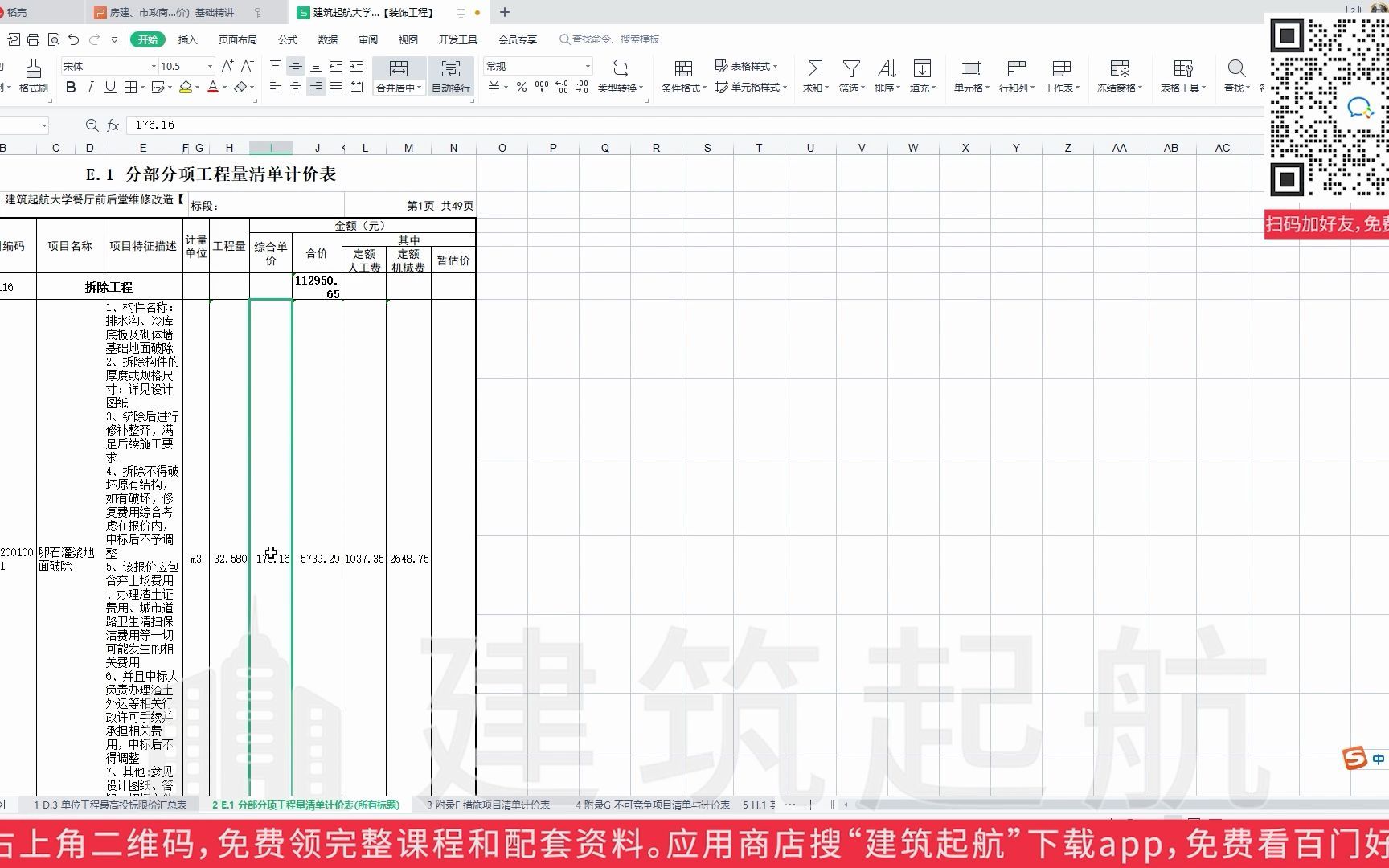The height and width of the screenshot is (868, 1389).
Task: Open the View (视图) tab
Action: pos(408,39)
